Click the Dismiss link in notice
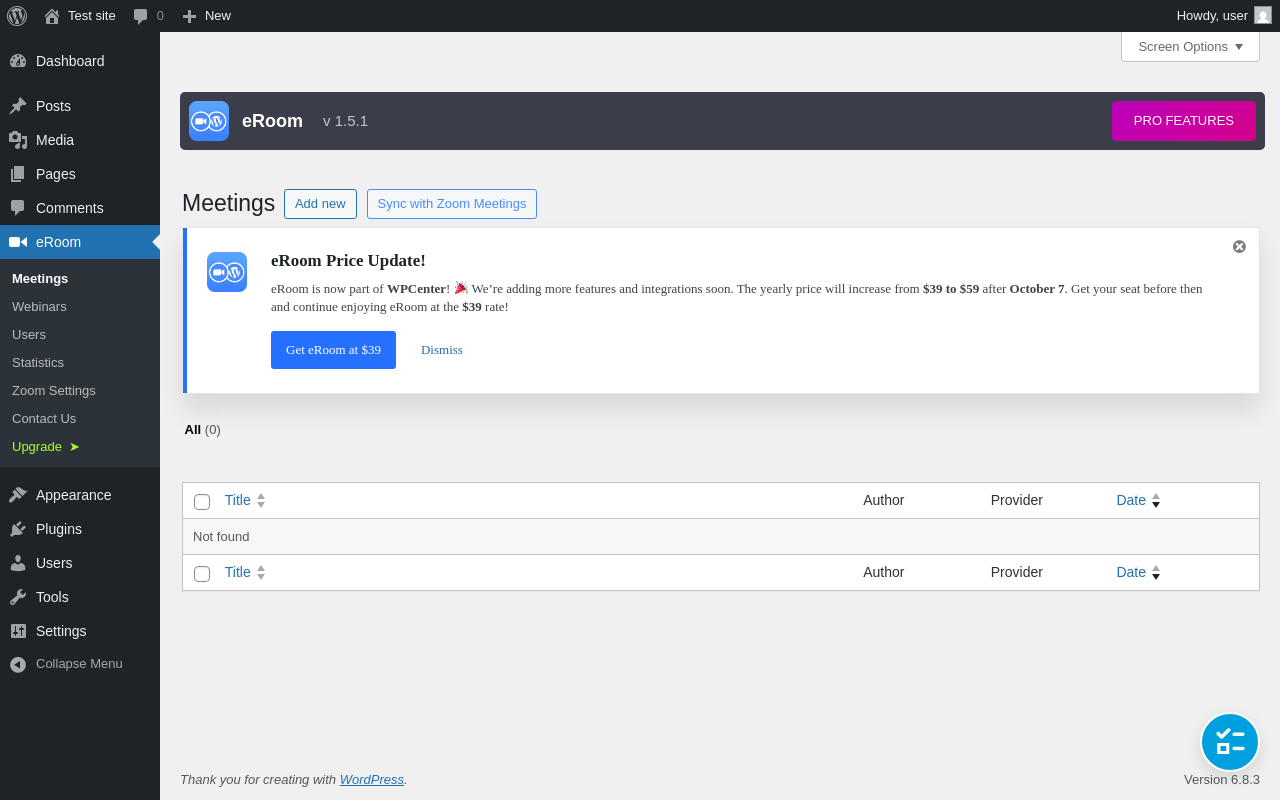The image size is (1280, 800). coord(442,350)
